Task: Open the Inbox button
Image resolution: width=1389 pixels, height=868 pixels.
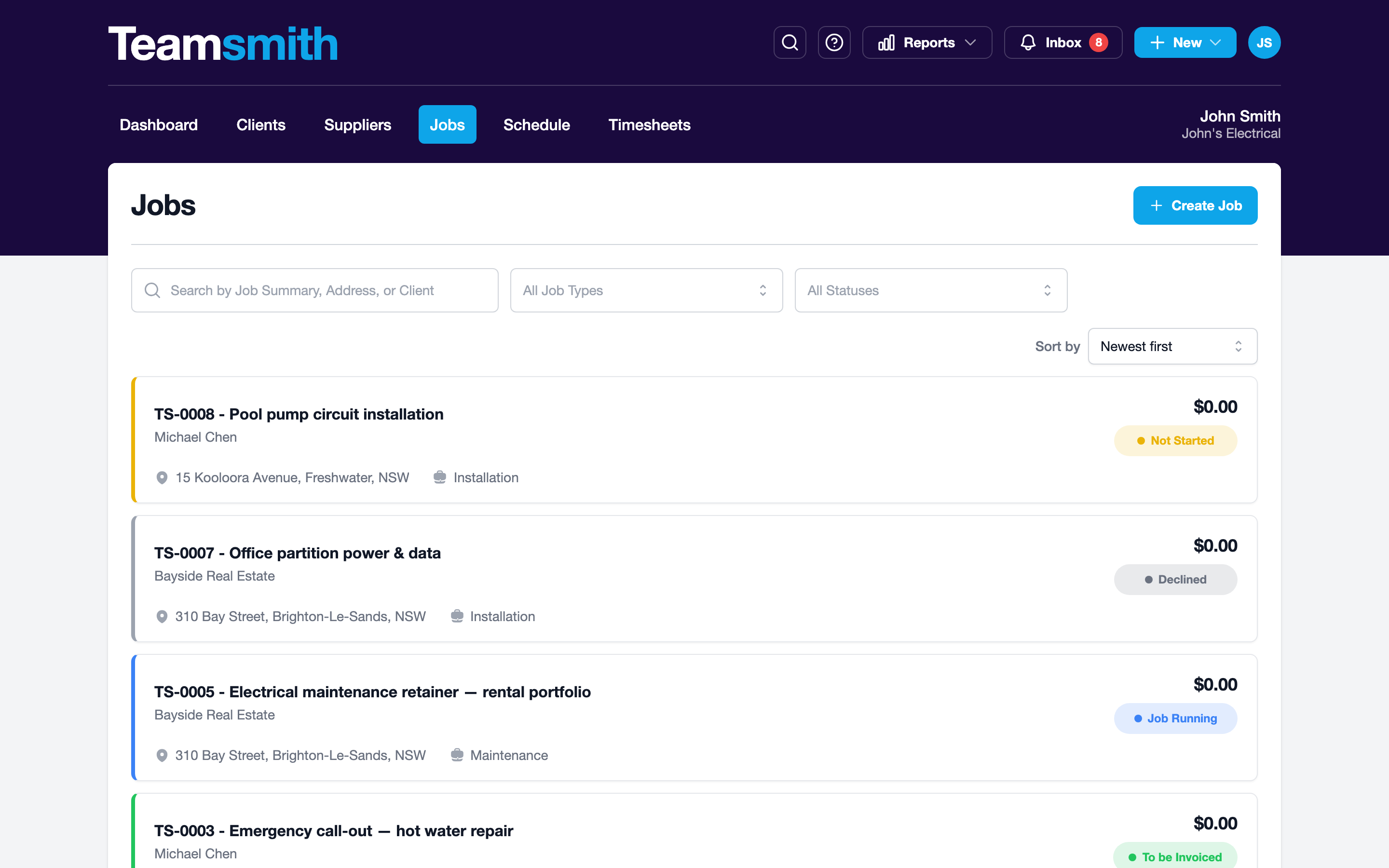Action: point(1063,42)
